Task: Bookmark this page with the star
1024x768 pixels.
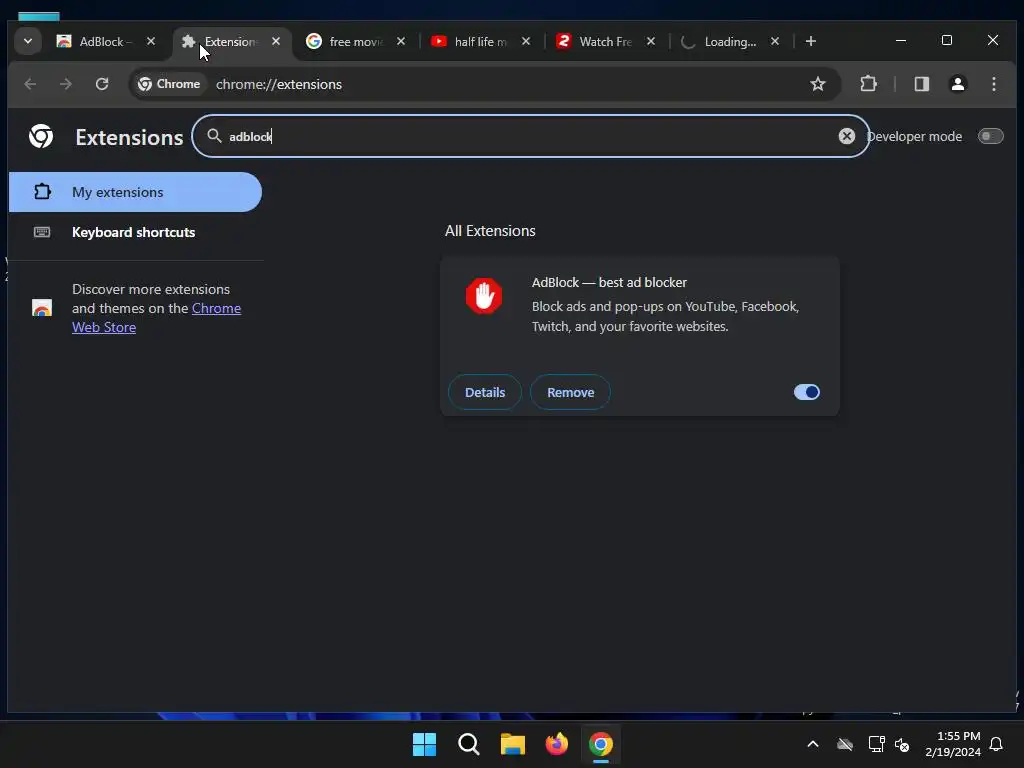Action: pos(818,84)
